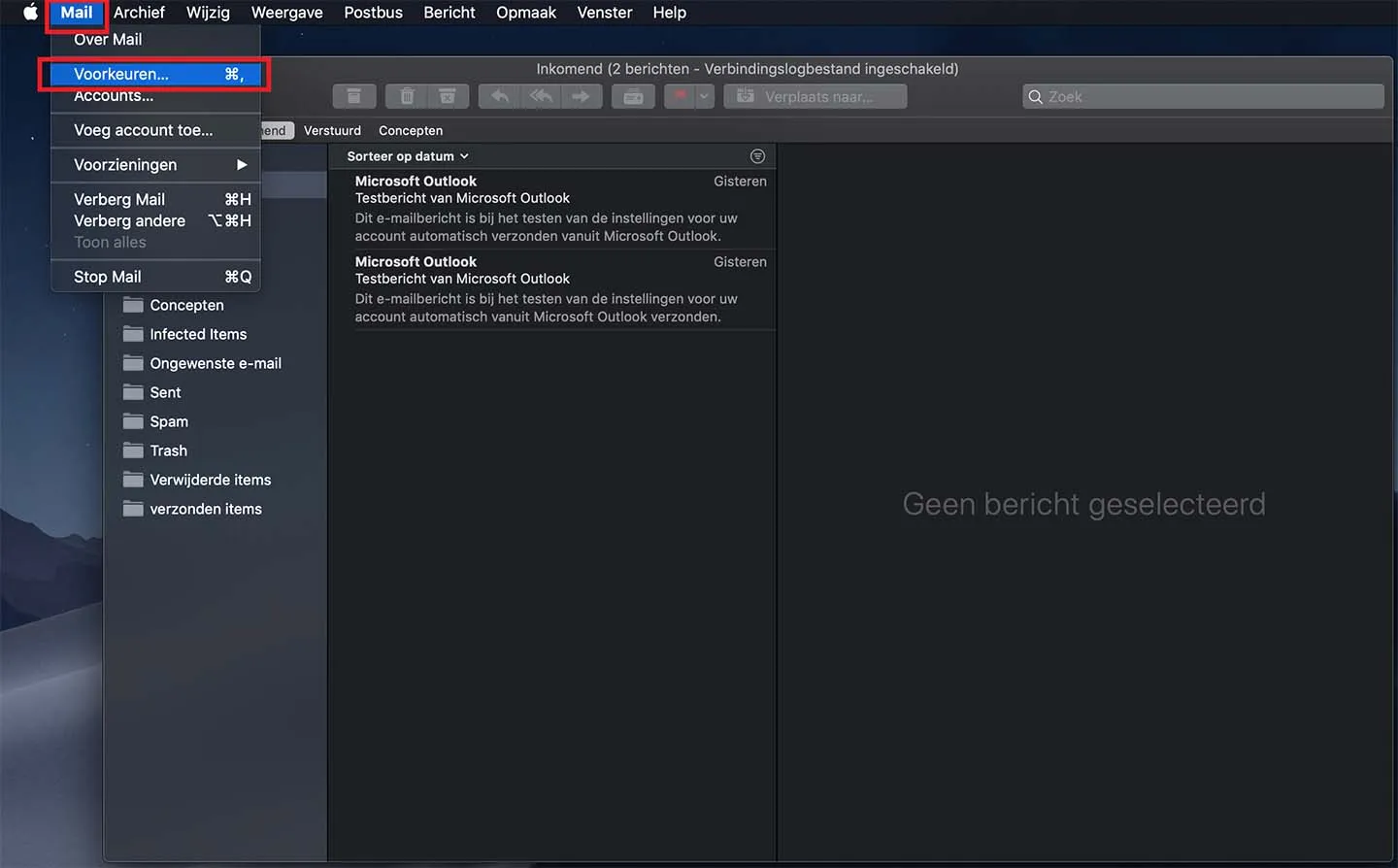Reply to all recipients
Screen dimensions: 1398x868
pyautogui.click(x=541, y=96)
